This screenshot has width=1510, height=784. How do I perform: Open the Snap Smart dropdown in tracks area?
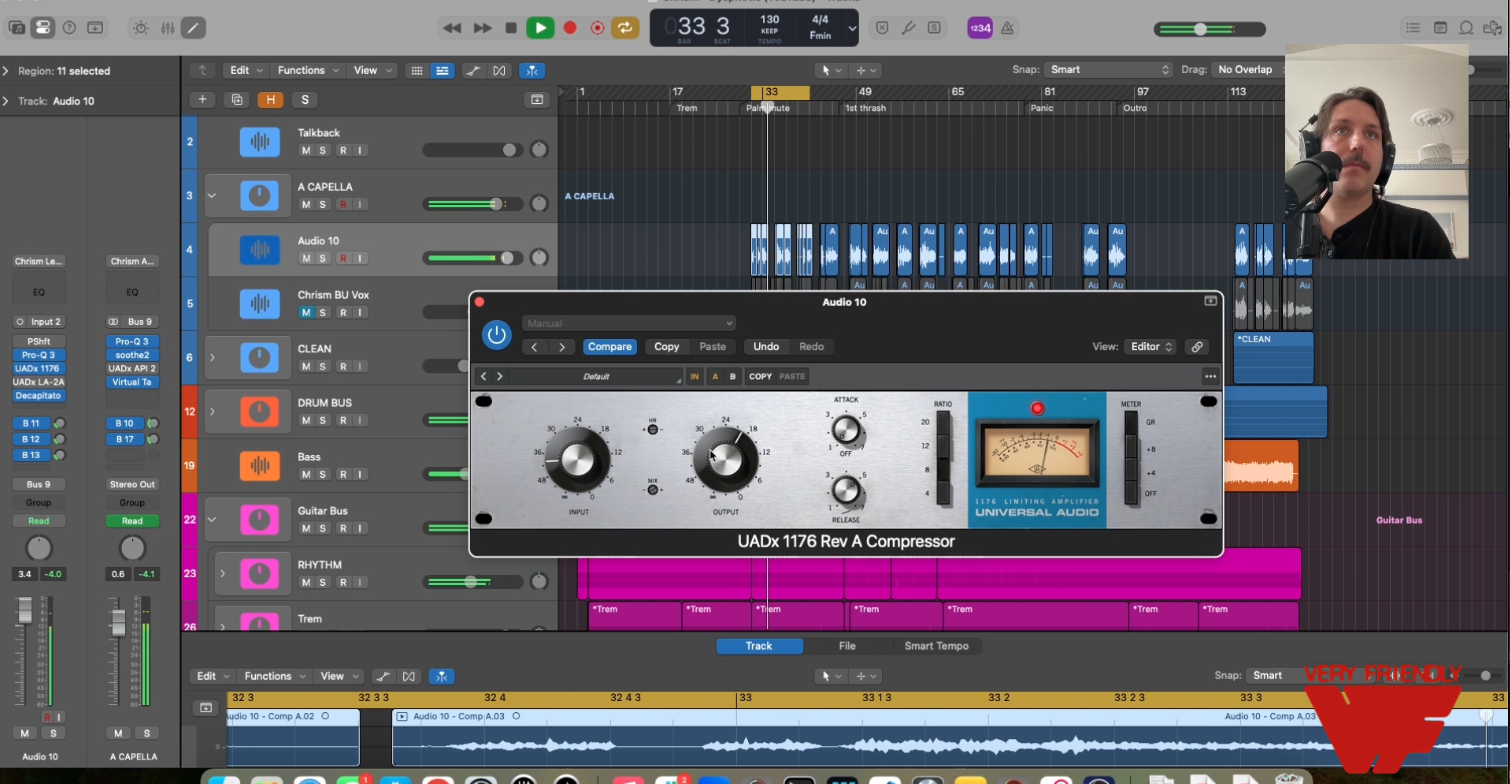[1108, 69]
